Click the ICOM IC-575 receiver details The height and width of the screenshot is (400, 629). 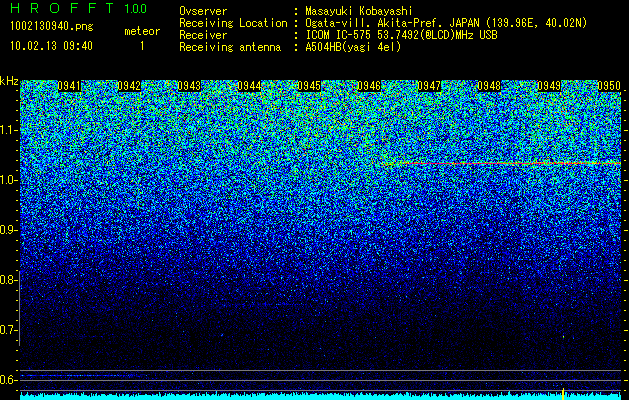click(x=401, y=35)
